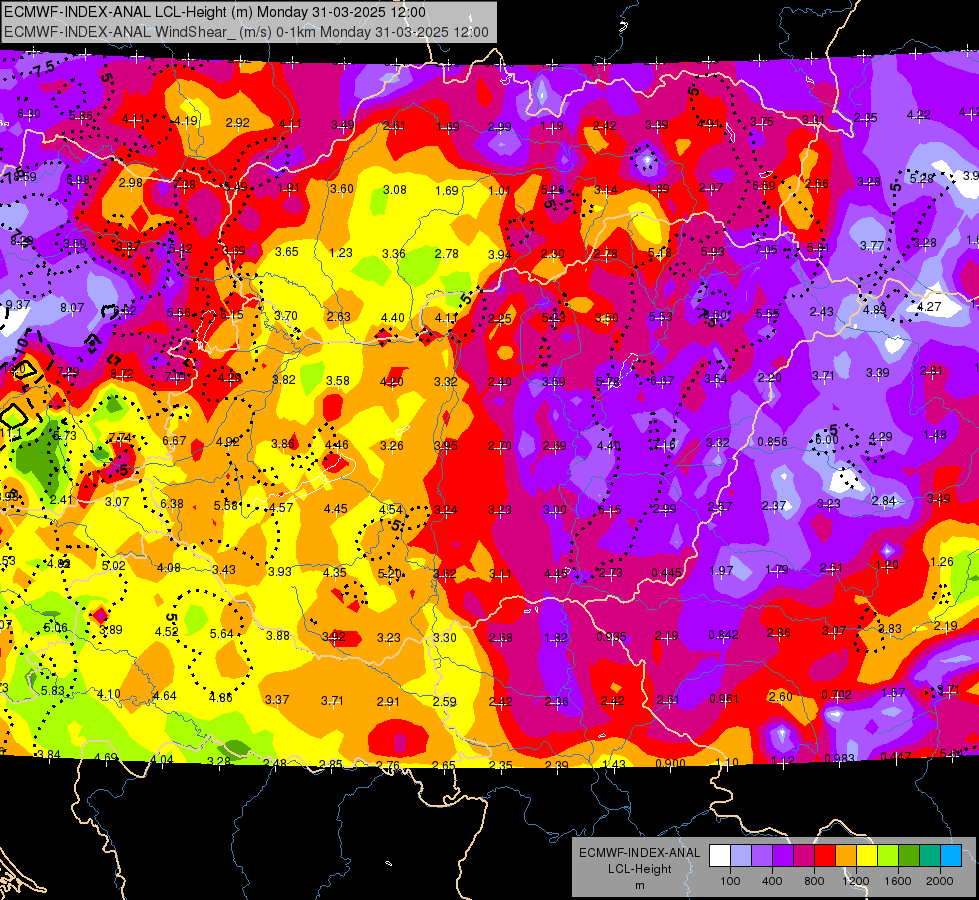
Task: Click the wind shear value 7.05
Action: tap(766, 250)
